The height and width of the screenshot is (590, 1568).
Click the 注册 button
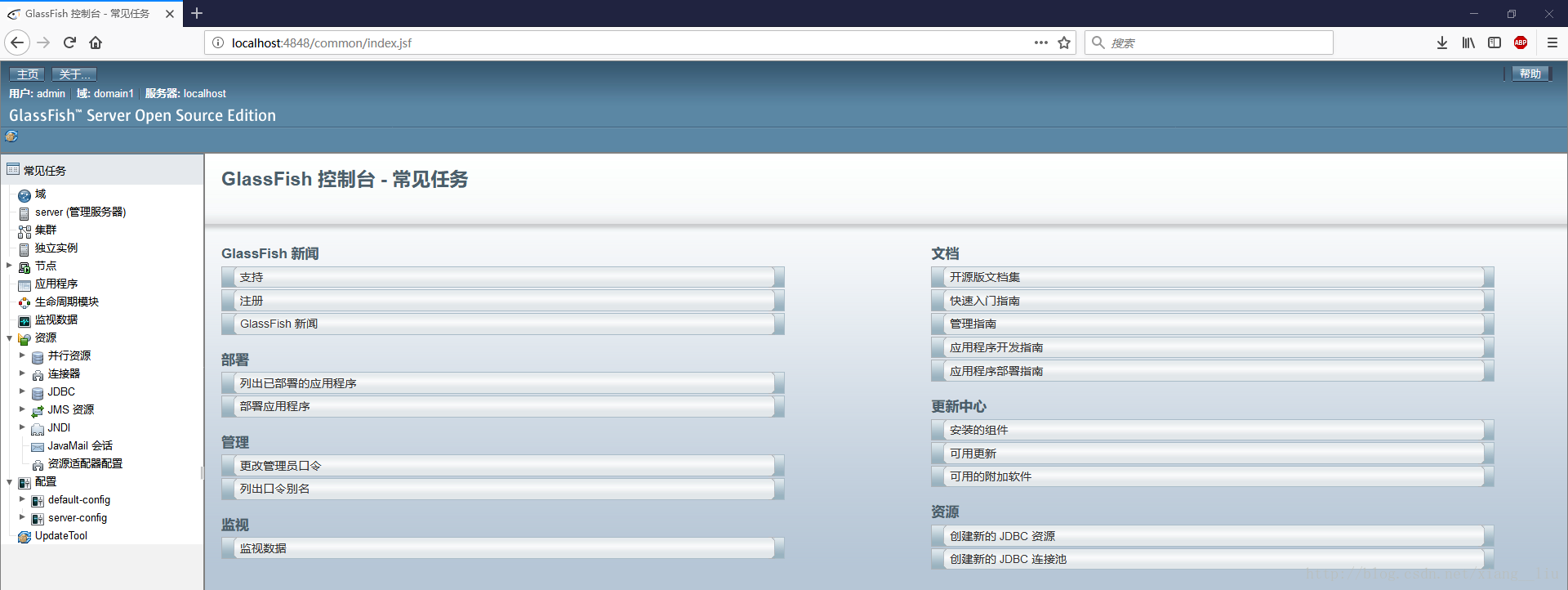point(503,301)
